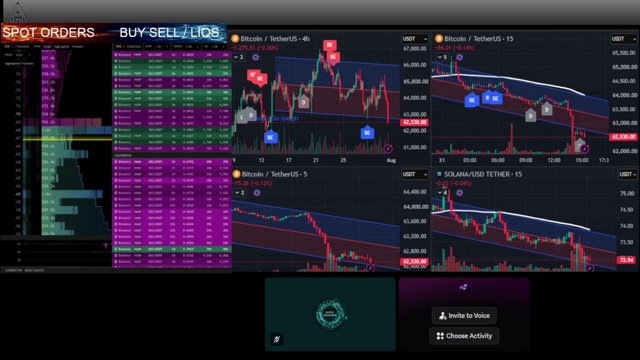Click the purple lightning icon at the bottom of the Bitcoin 5 chart
Screen dimensions: 640x360
tap(370, 268)
